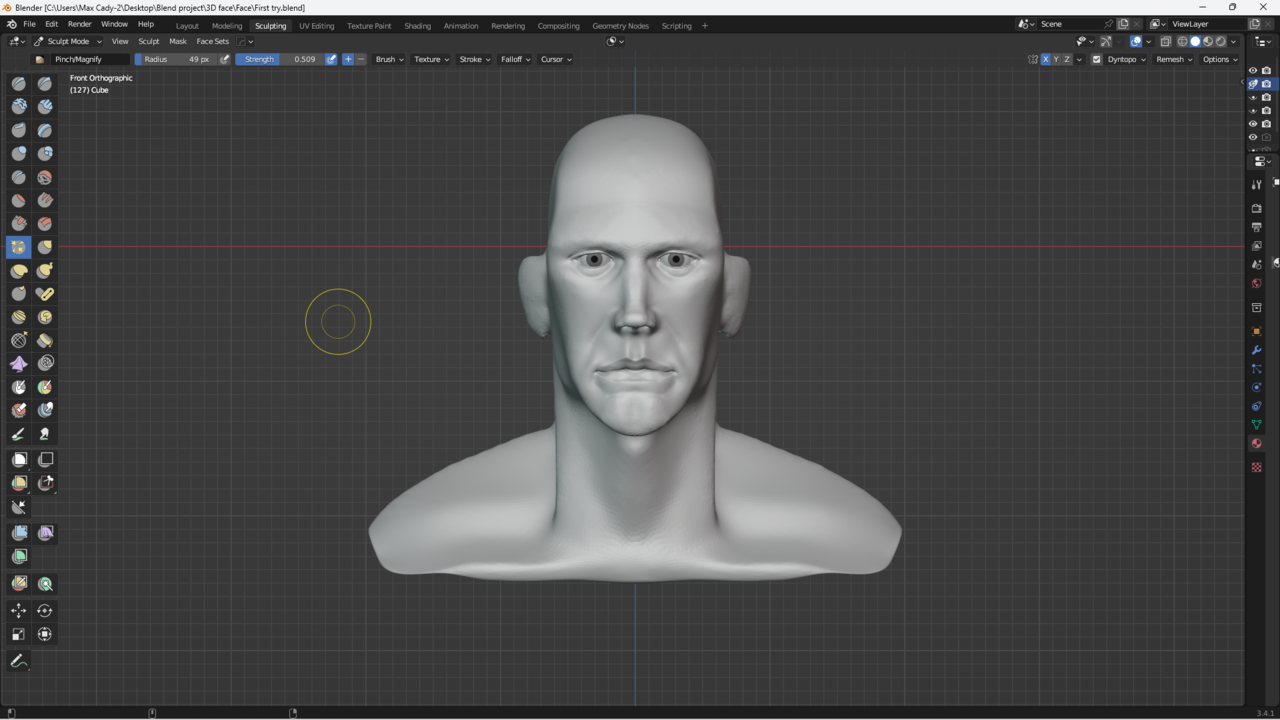Select the Scrape brush
This screenshot has height=720, width=1280.
[x=19, y=223]
